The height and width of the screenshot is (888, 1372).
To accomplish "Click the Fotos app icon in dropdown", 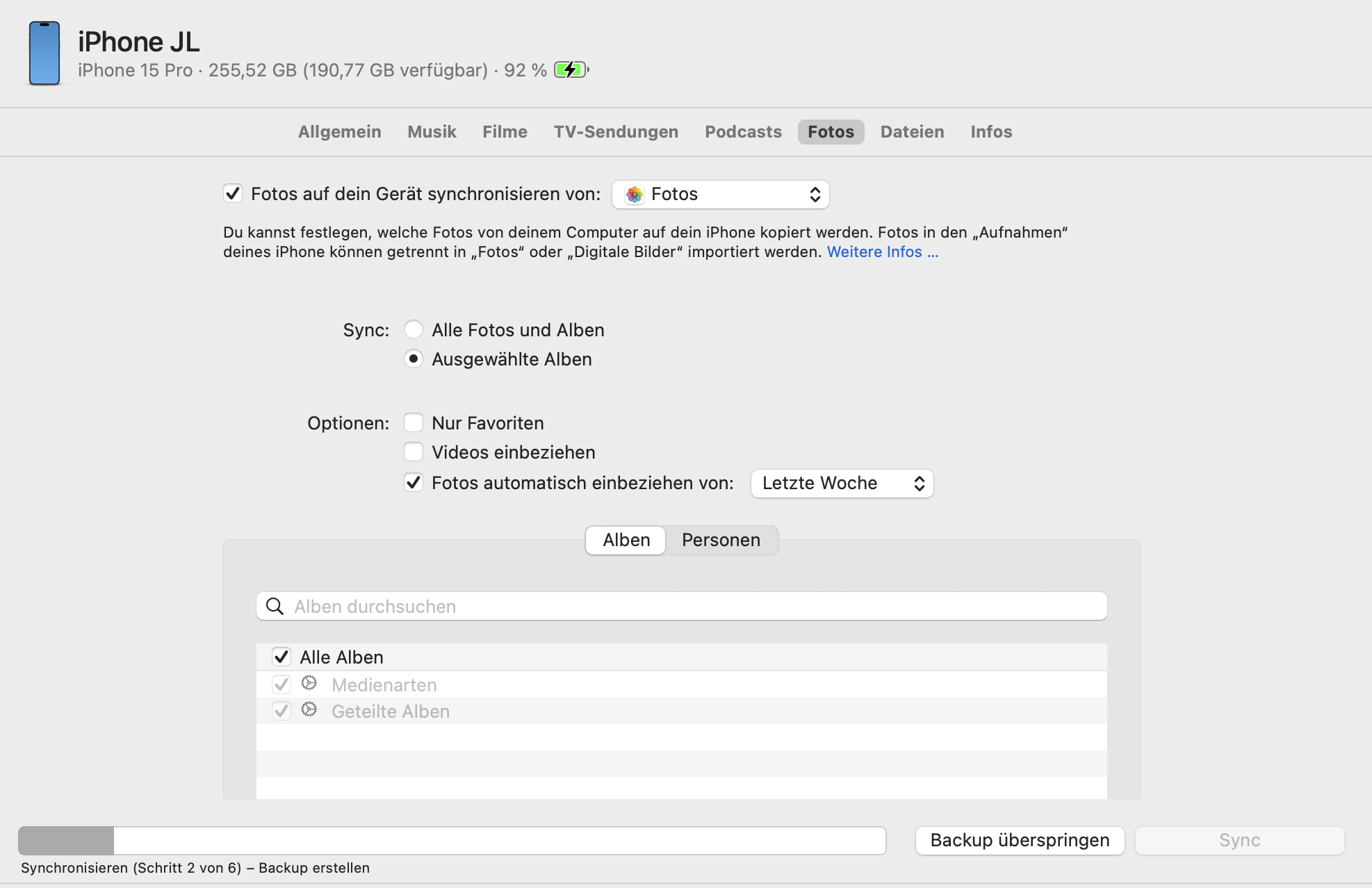I will (634, 195).
